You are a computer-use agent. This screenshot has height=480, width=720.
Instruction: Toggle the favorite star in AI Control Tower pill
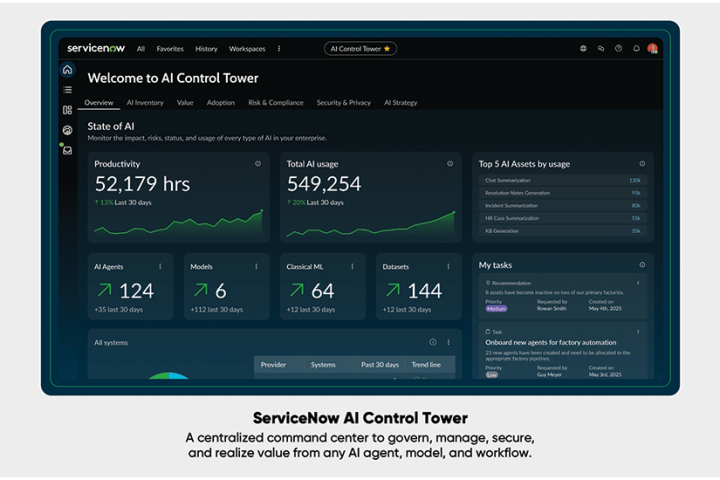(387, 48)
